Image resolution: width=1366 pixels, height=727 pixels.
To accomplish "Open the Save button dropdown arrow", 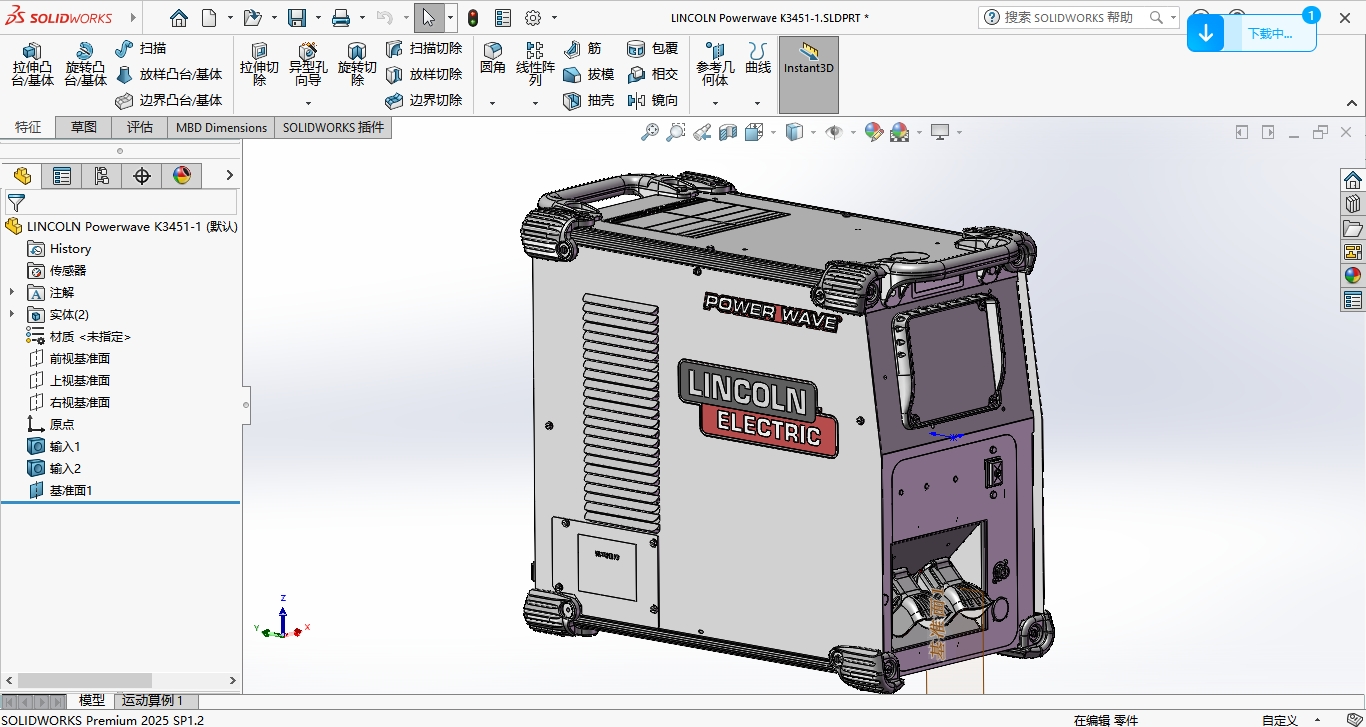I will tap(318, 18).
